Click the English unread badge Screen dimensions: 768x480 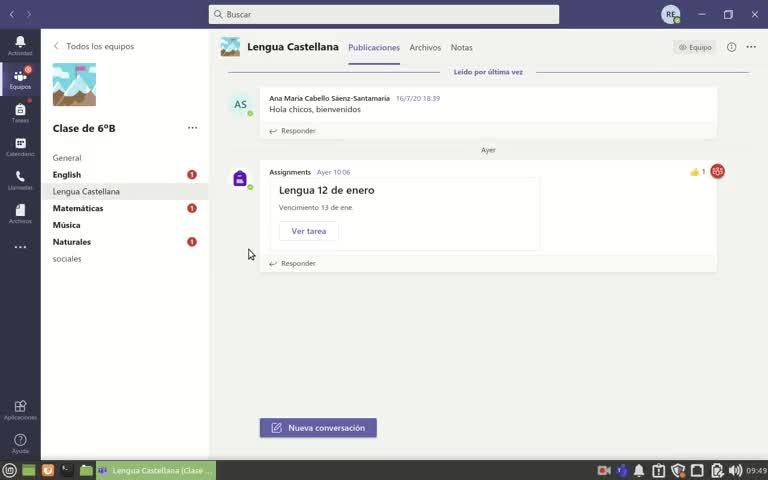pos(192,174)
